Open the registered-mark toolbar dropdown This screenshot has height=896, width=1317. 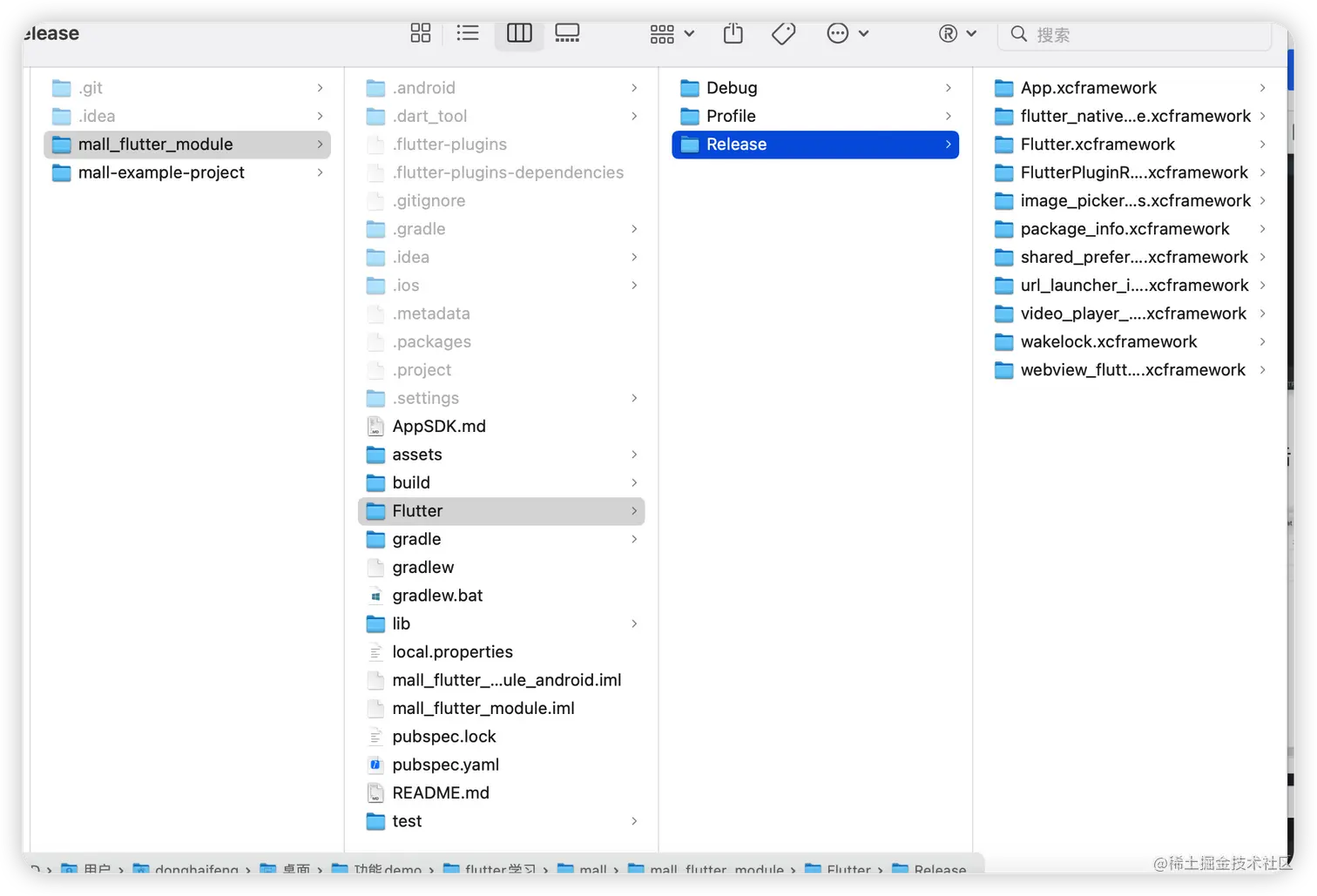[x=957, y=34]
